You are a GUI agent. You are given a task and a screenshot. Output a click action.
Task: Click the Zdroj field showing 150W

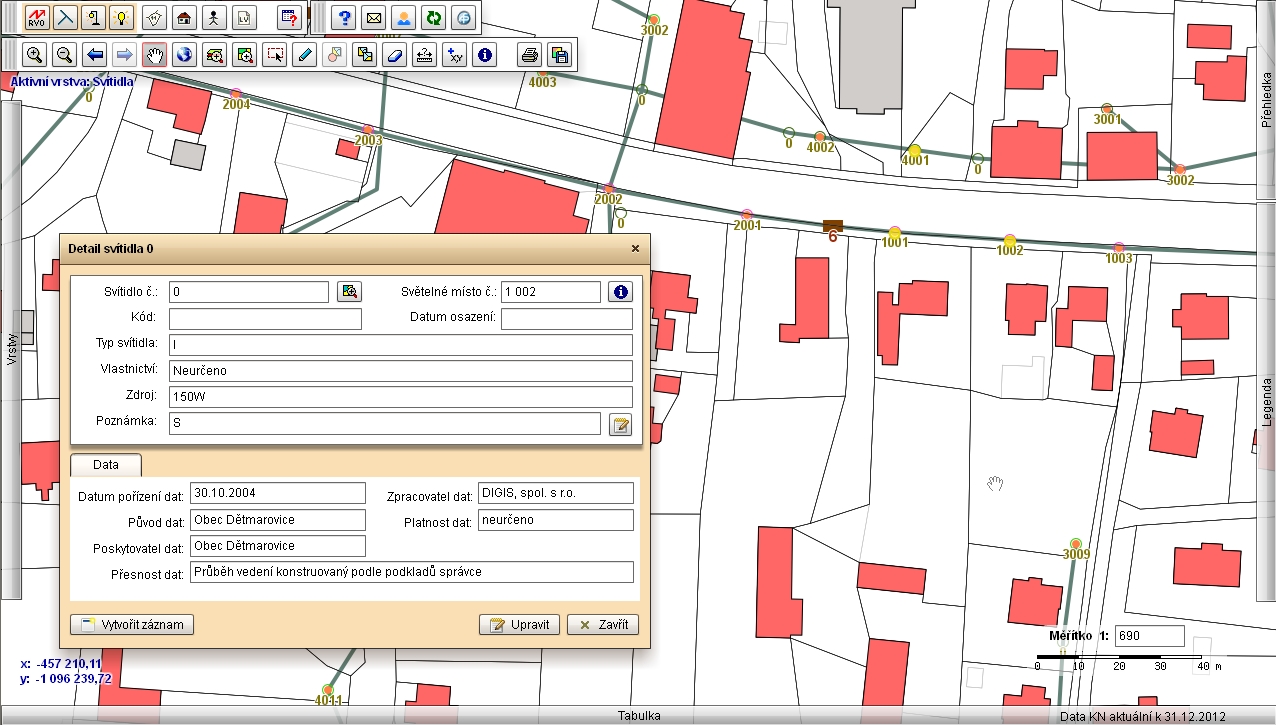tap(401, 397)
